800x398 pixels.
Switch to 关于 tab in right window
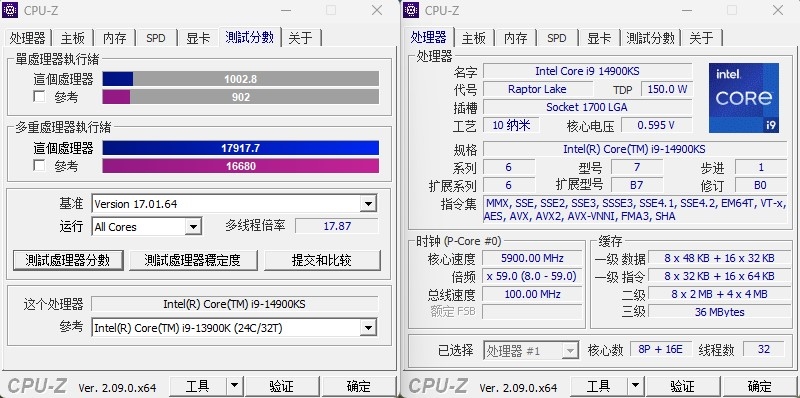[x=701, y=38]
